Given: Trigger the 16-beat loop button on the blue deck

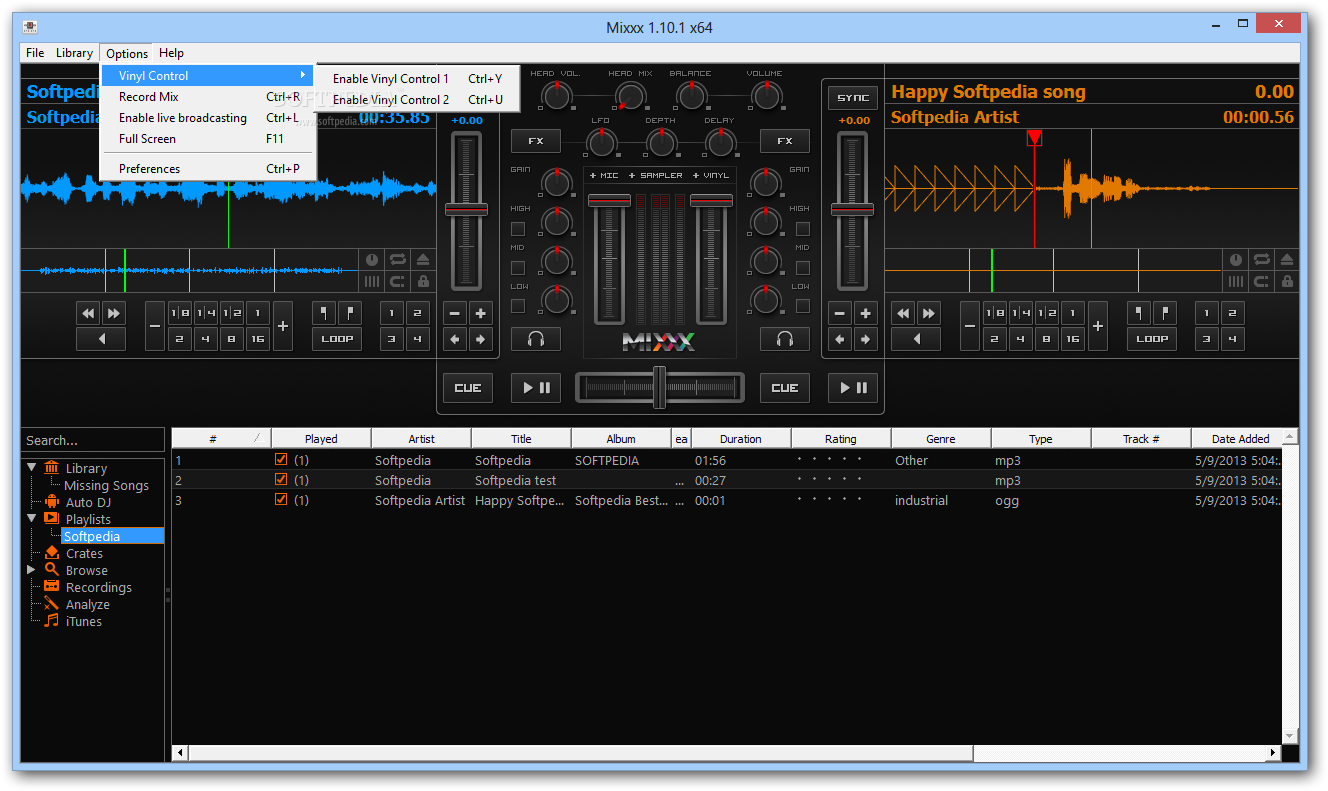Looking at the screenshot, I should click(x=258, y=339).
